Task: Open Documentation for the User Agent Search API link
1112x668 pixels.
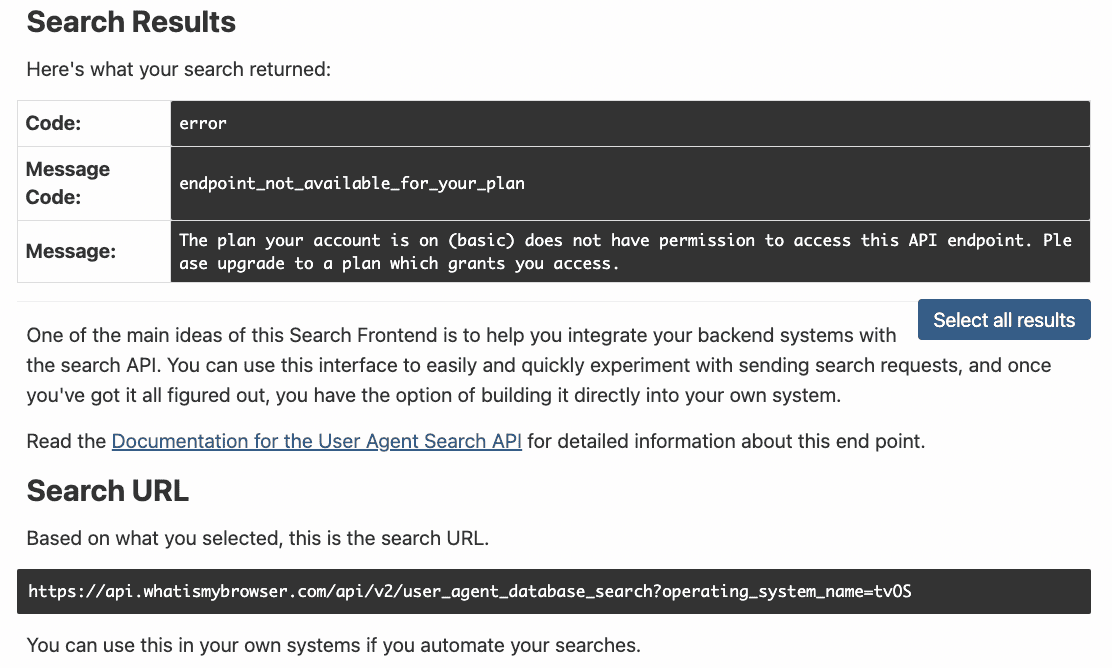Action: click(x=316, y=441)
